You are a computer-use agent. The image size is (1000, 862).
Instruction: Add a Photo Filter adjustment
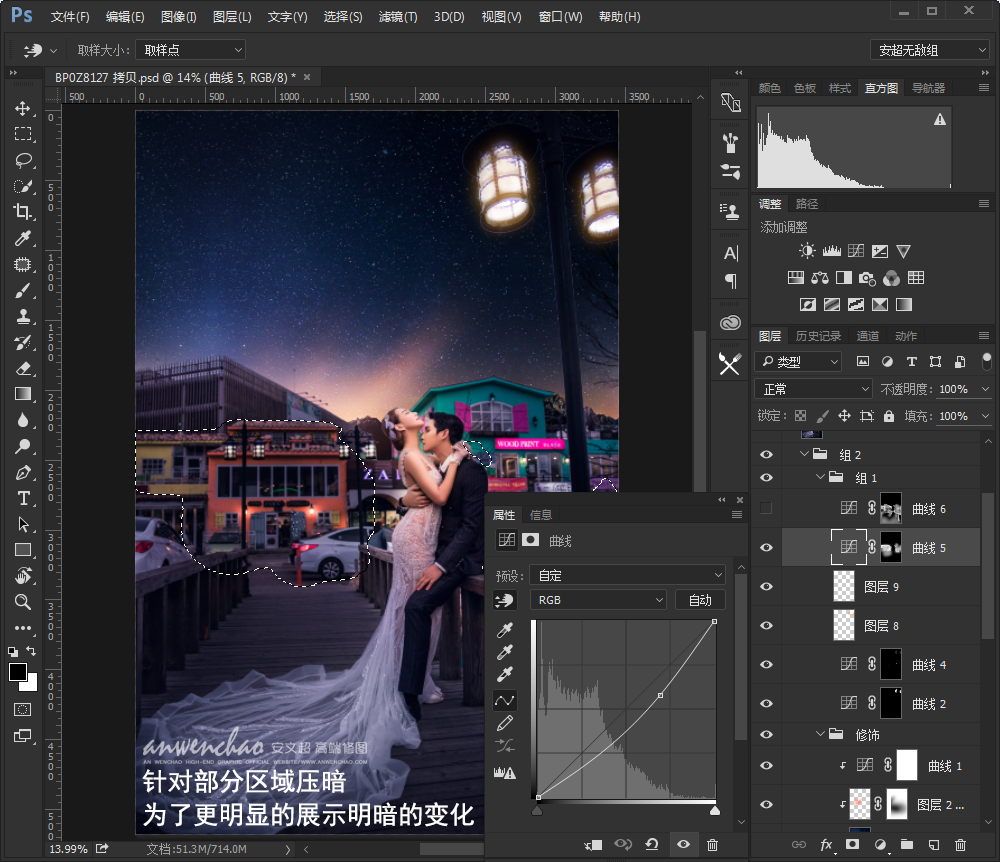(x=867, y=278)
